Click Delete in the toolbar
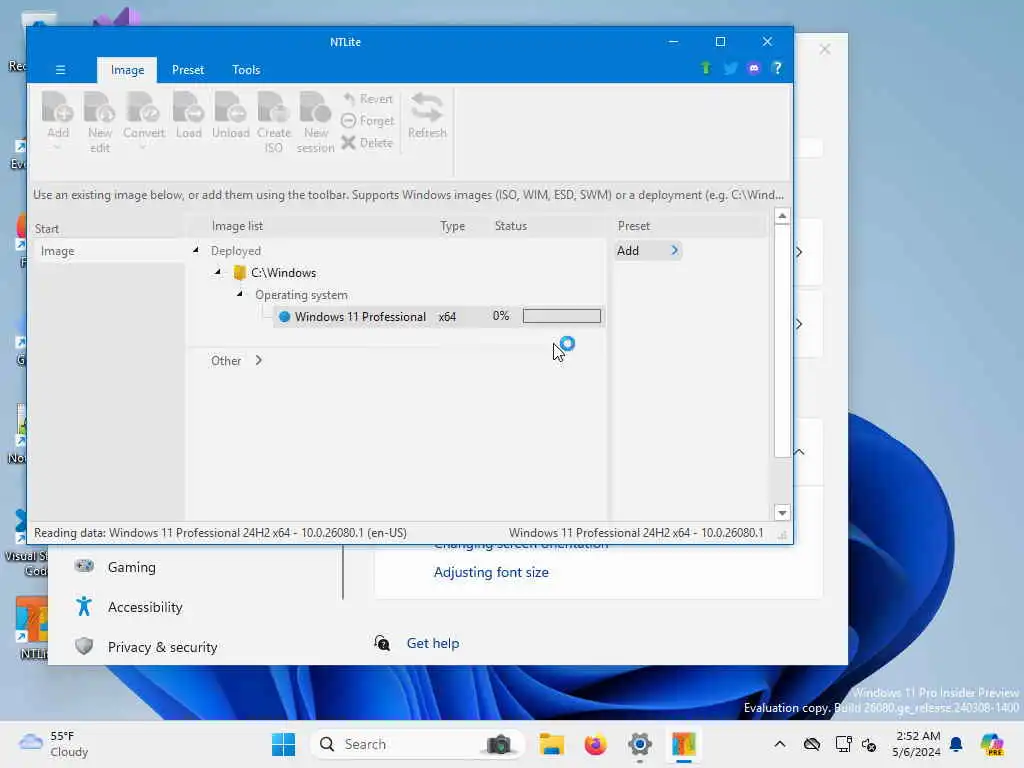This screenshot has width=1024, height=768. (367, 142)
